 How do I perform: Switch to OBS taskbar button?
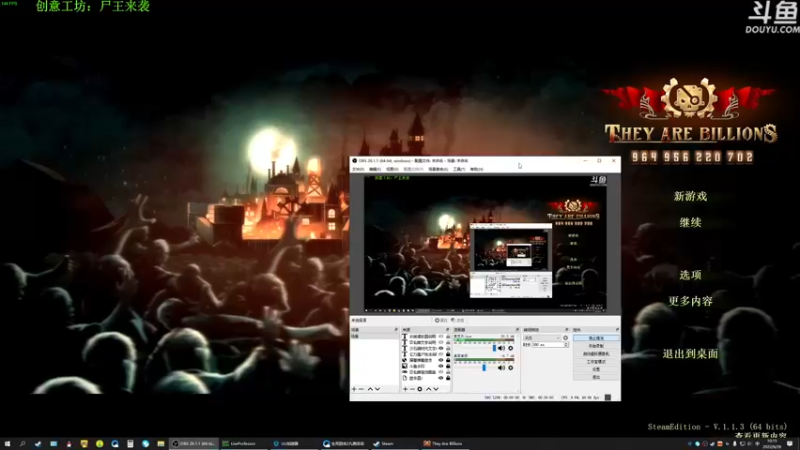tap(194, 444)
